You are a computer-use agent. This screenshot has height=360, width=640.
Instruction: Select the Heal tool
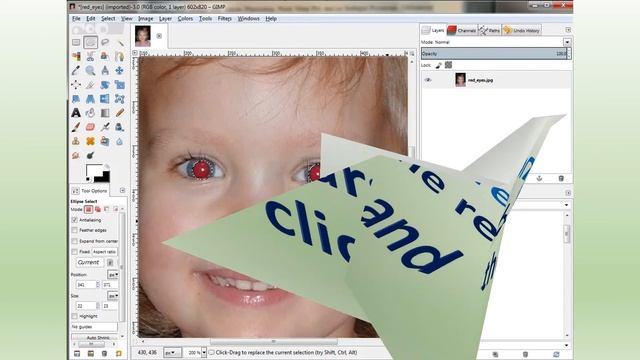[x=90, y=141]
